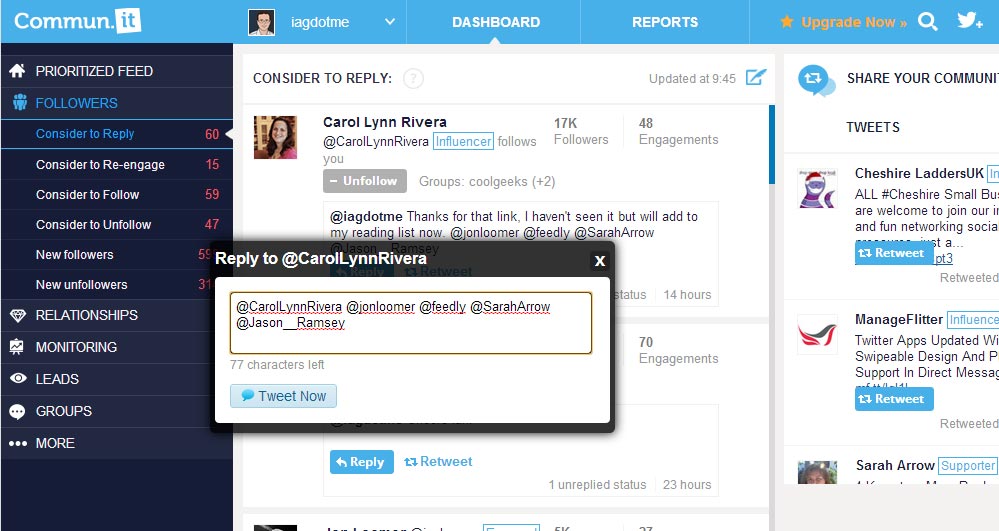999x531 pixels.
Task: Click the 1 unreplied status text
Action: tap(597, 484)
